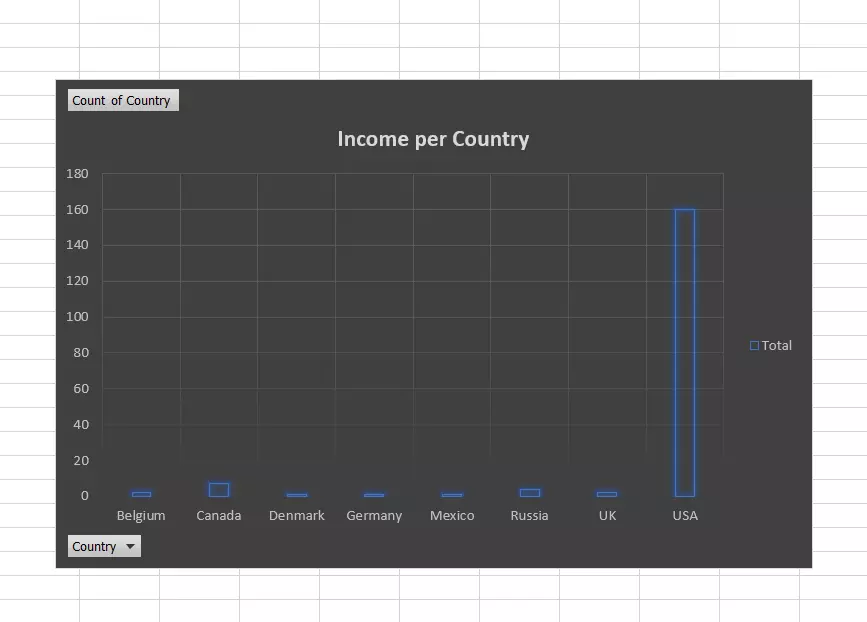This screenshot has width=867, height=622.
Task: Expand filtering options via the Country axis button
Action: point(131,546)
